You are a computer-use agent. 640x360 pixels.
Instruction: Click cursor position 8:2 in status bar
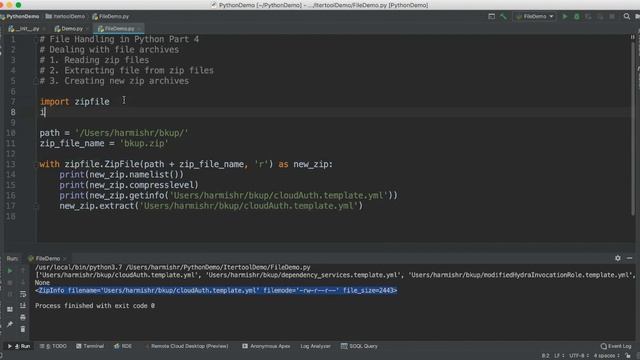(x=545, y=356)
